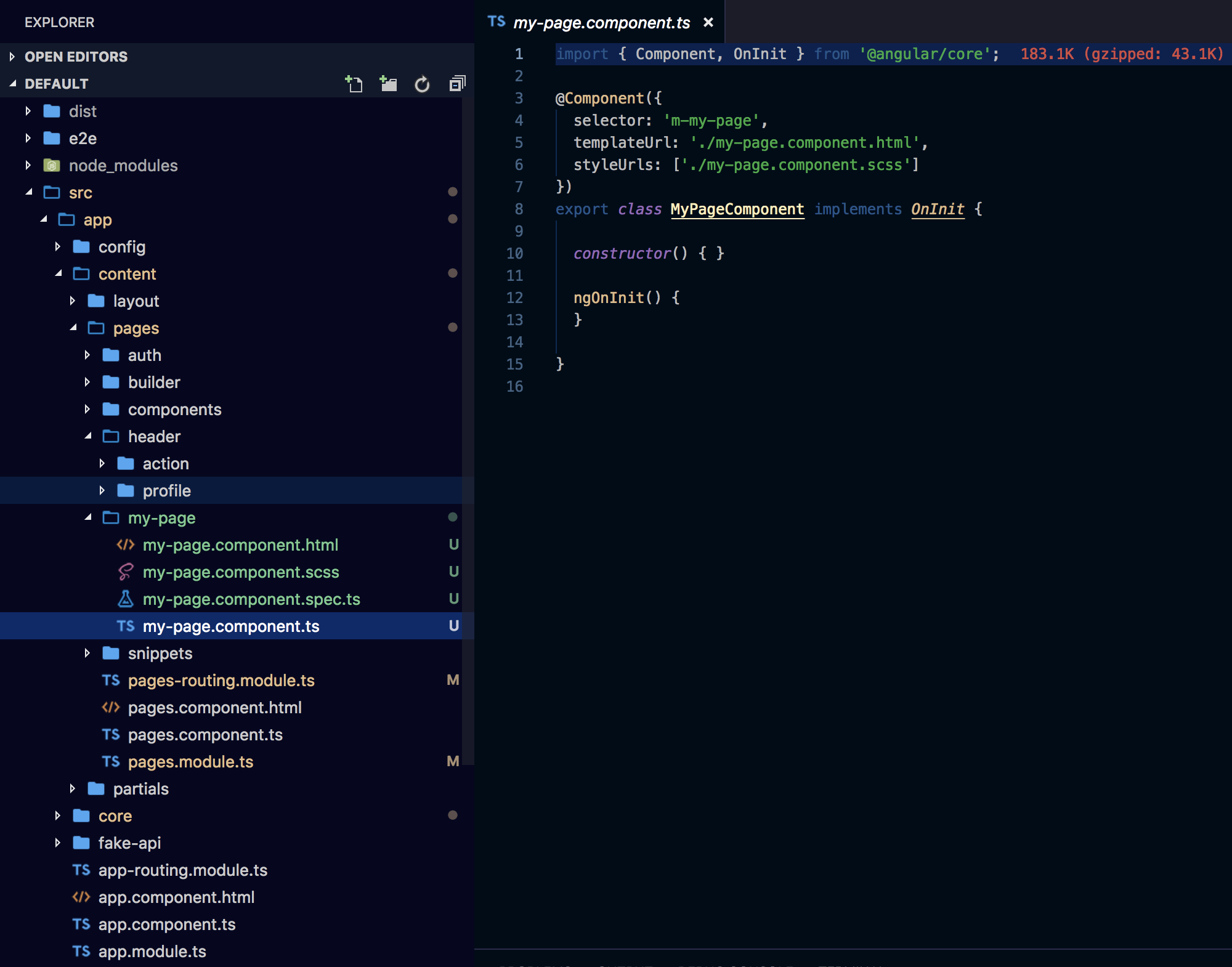The image size is (1232, 967).
Task: Expand the dist folder arrow
Action: coord(28,111)
